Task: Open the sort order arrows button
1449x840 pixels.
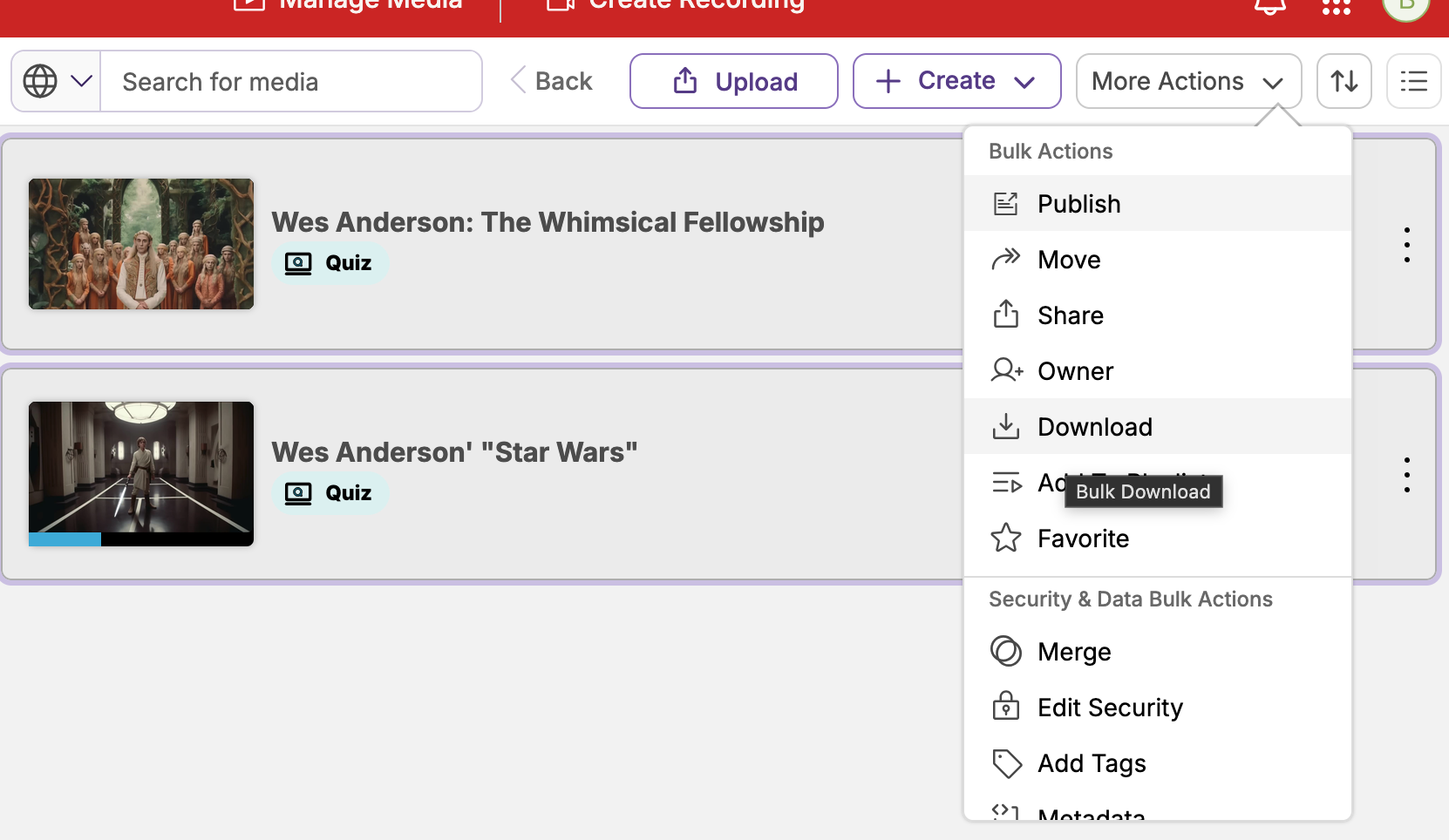Action: click(x=1344, y=81)
